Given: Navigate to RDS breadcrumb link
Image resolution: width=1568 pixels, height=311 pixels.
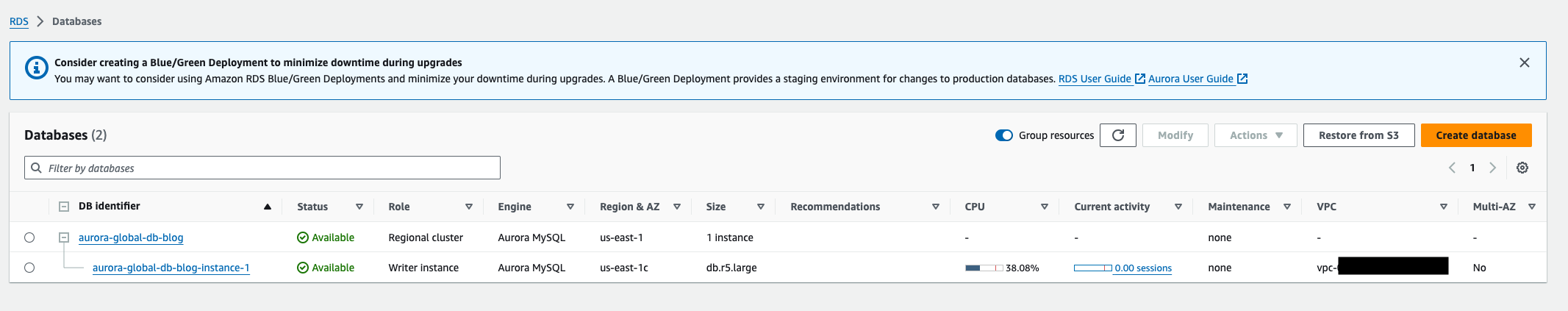Looking at the screenshot, I should click(19, 21).
